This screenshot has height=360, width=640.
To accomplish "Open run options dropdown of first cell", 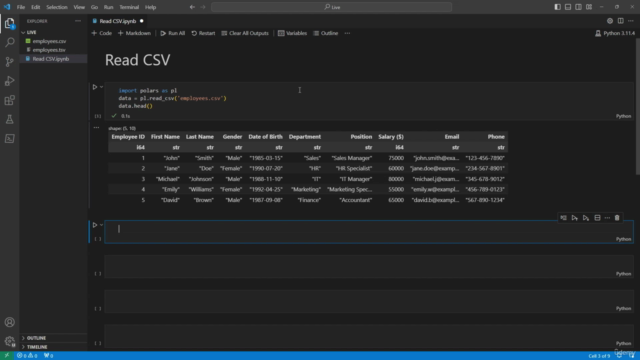I will 102,87.
